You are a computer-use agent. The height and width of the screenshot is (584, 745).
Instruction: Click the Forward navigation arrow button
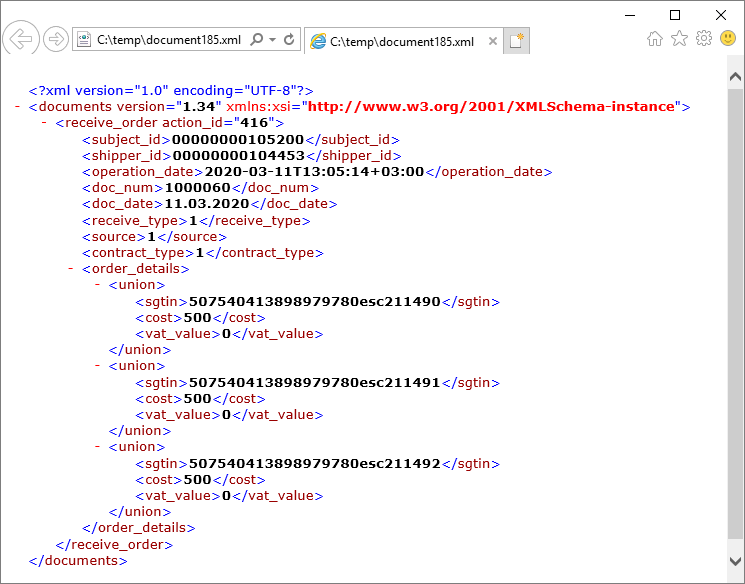point(56,40)
